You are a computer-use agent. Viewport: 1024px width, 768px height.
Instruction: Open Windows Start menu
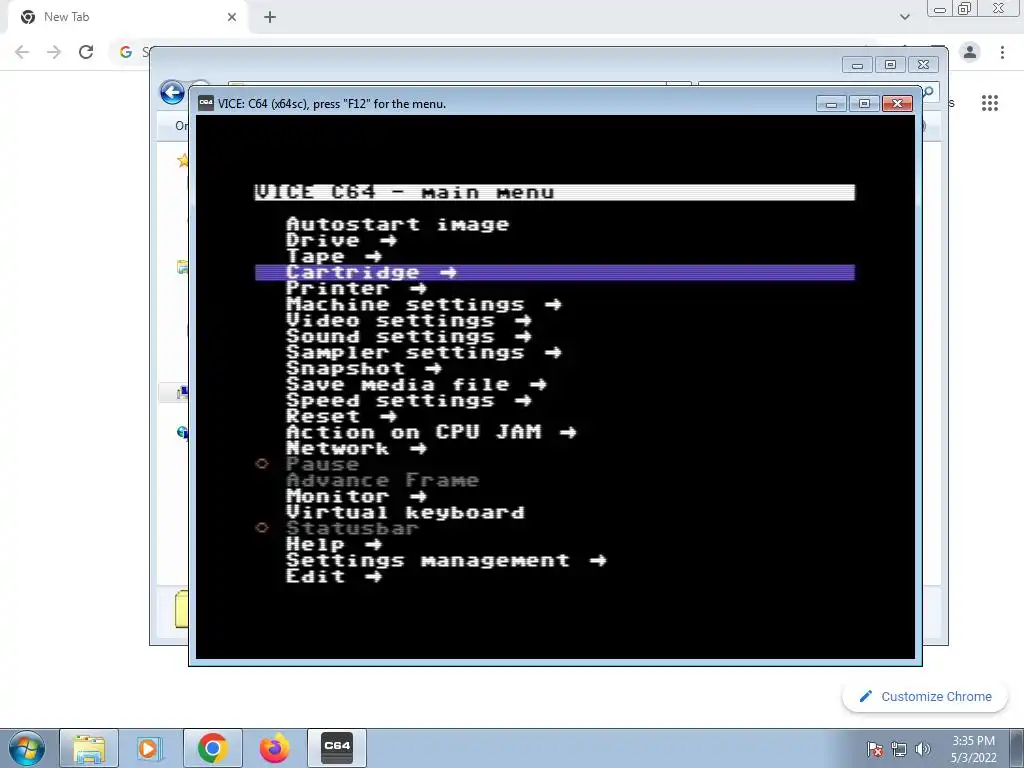(x=27, y=748)
